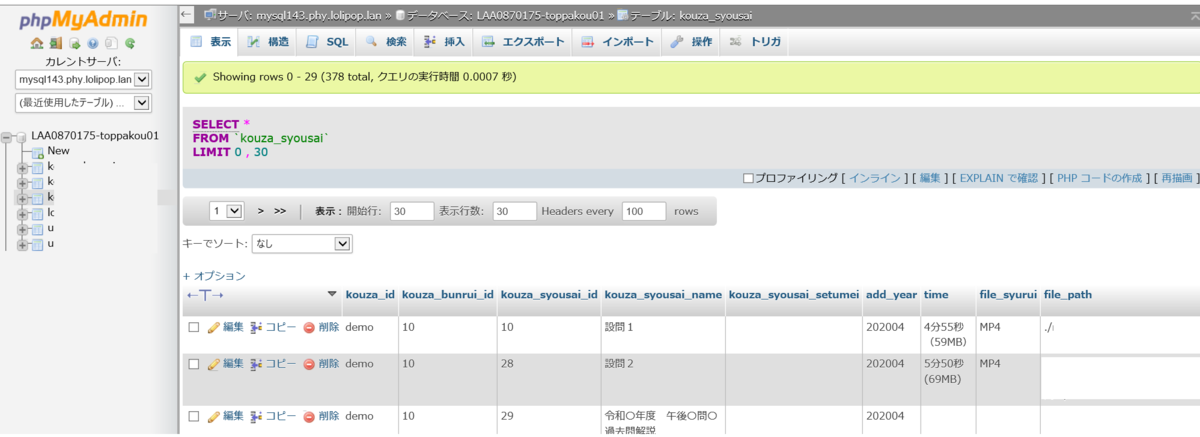The height and width of the screenshot is (437, 1200).
Task: Click the database icon for LAA0870175-toppakou01
Action: tap(22, 136)
